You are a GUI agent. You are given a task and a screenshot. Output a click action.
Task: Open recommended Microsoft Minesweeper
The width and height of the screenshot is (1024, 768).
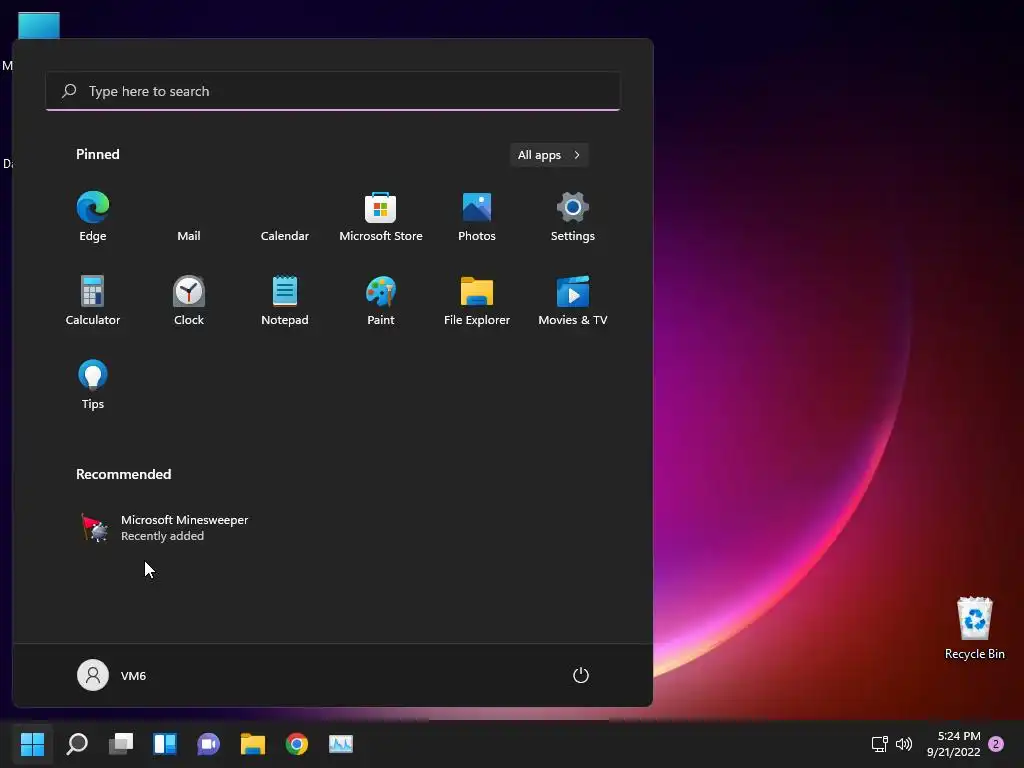(163, 528)
